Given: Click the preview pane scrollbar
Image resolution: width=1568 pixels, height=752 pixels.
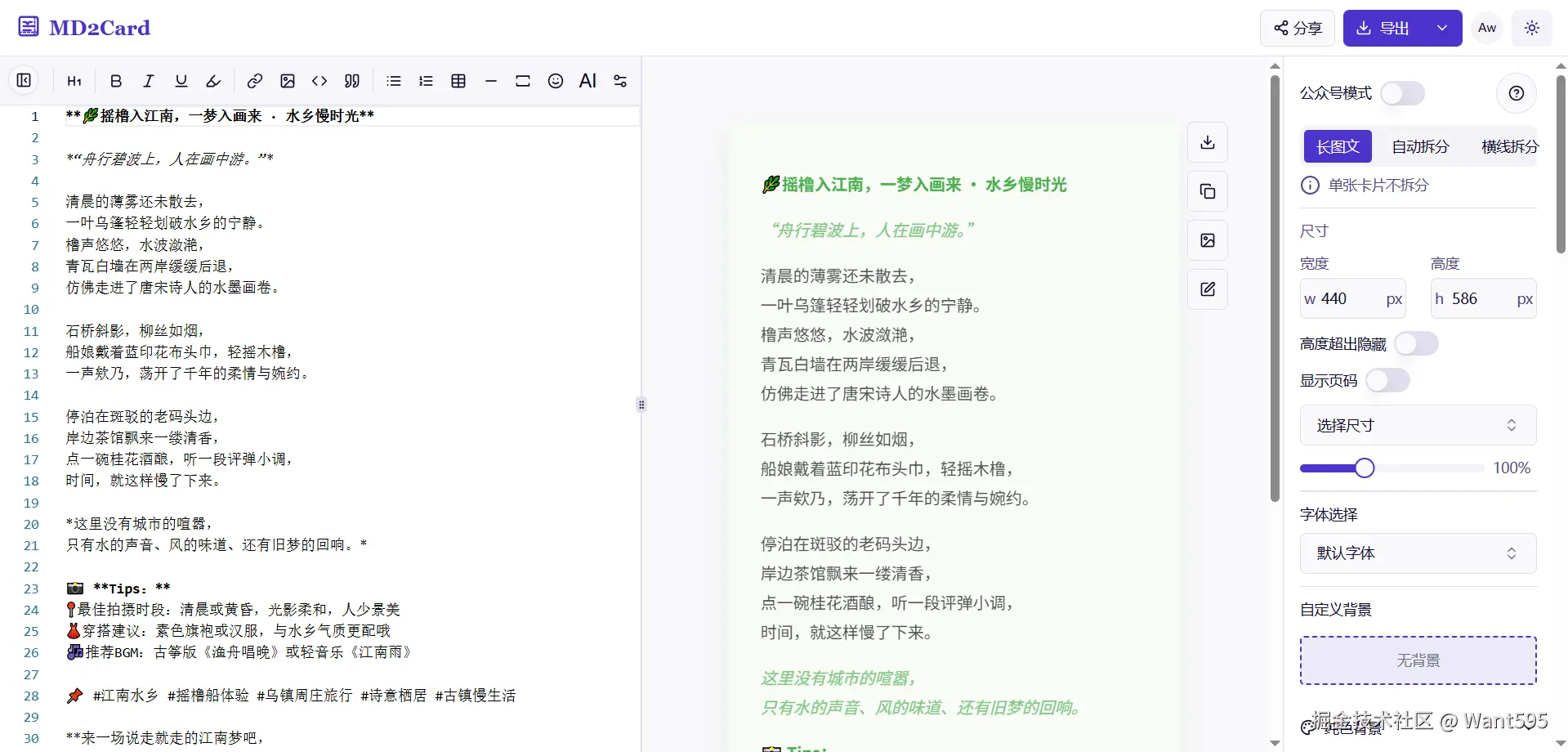Looking at the screenshot, I should 1275,289.
